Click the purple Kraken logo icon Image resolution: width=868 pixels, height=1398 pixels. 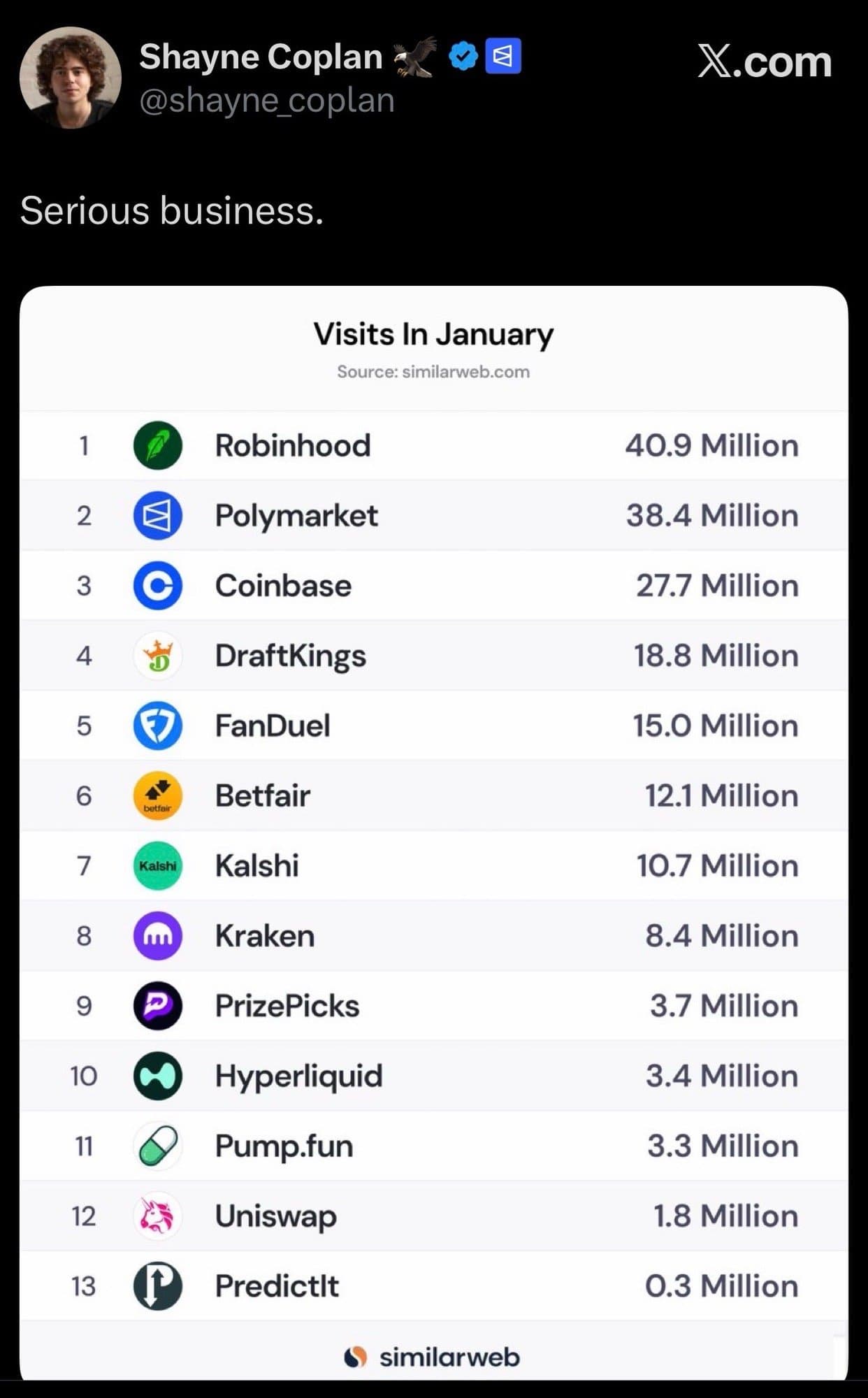click(x=158, y=935)
